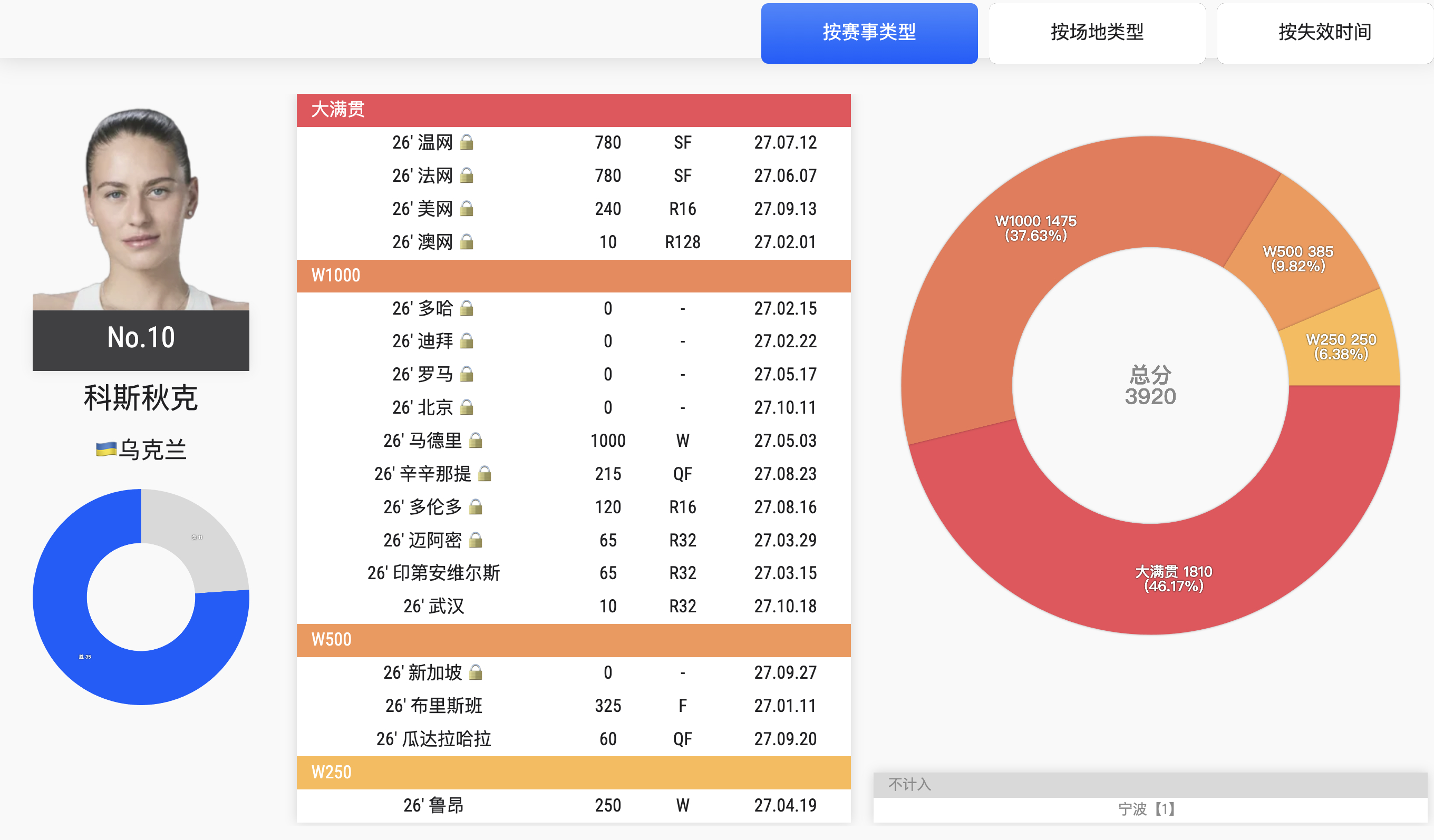Click the lock icon beside 26' 美网
Image resolution: width=1434 pixels, height=840 pixels.
coord(467,208)
